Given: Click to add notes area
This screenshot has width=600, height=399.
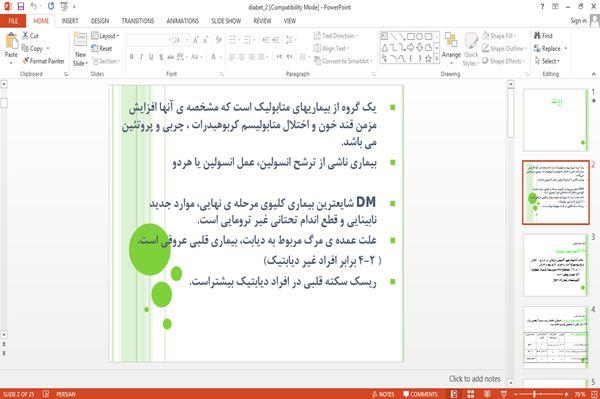Looking at the screenshot, I should (x=474, y=379).
